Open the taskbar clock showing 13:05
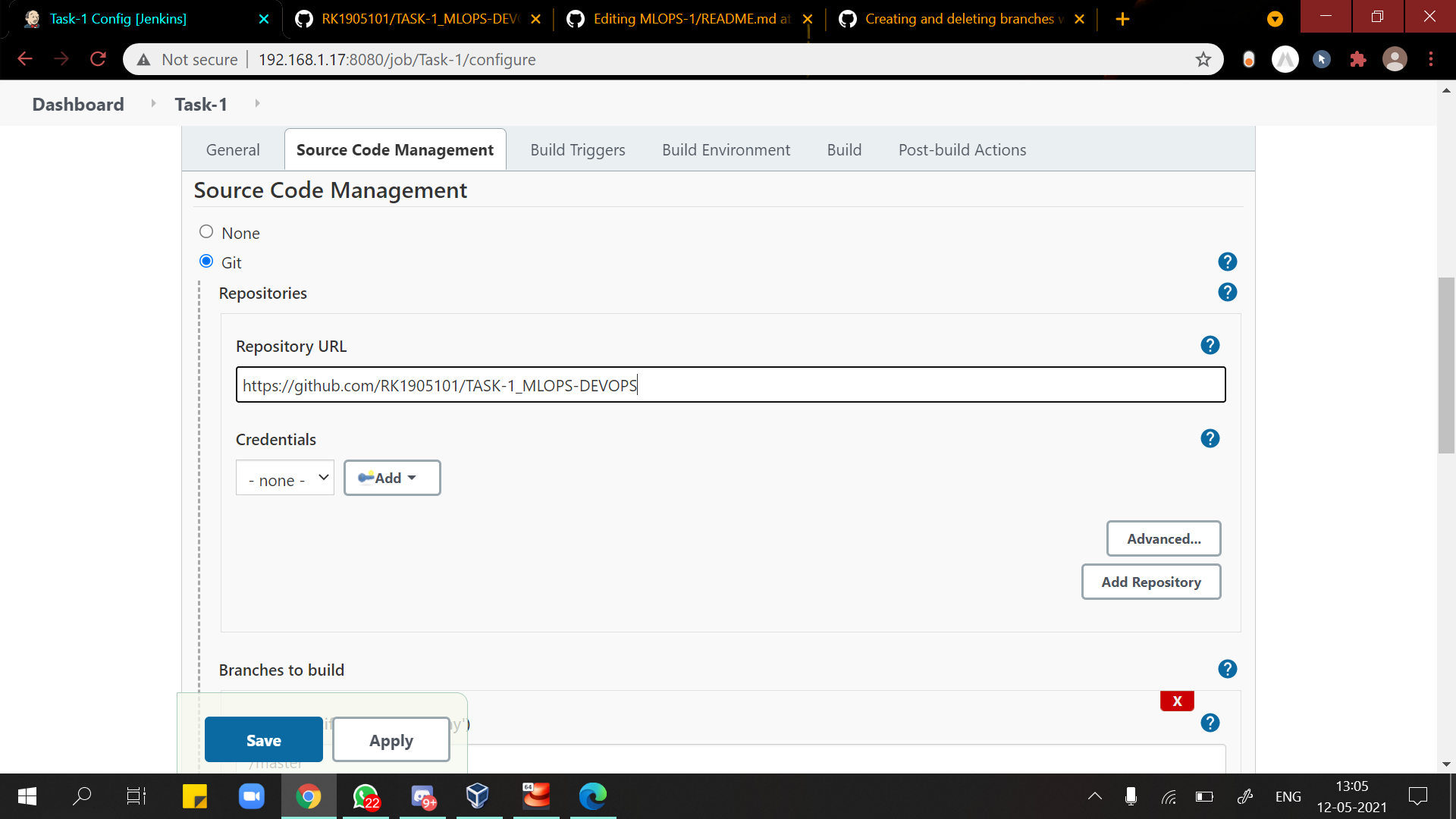Screen dimensions: 1456x819 [x=1352, y=796]
